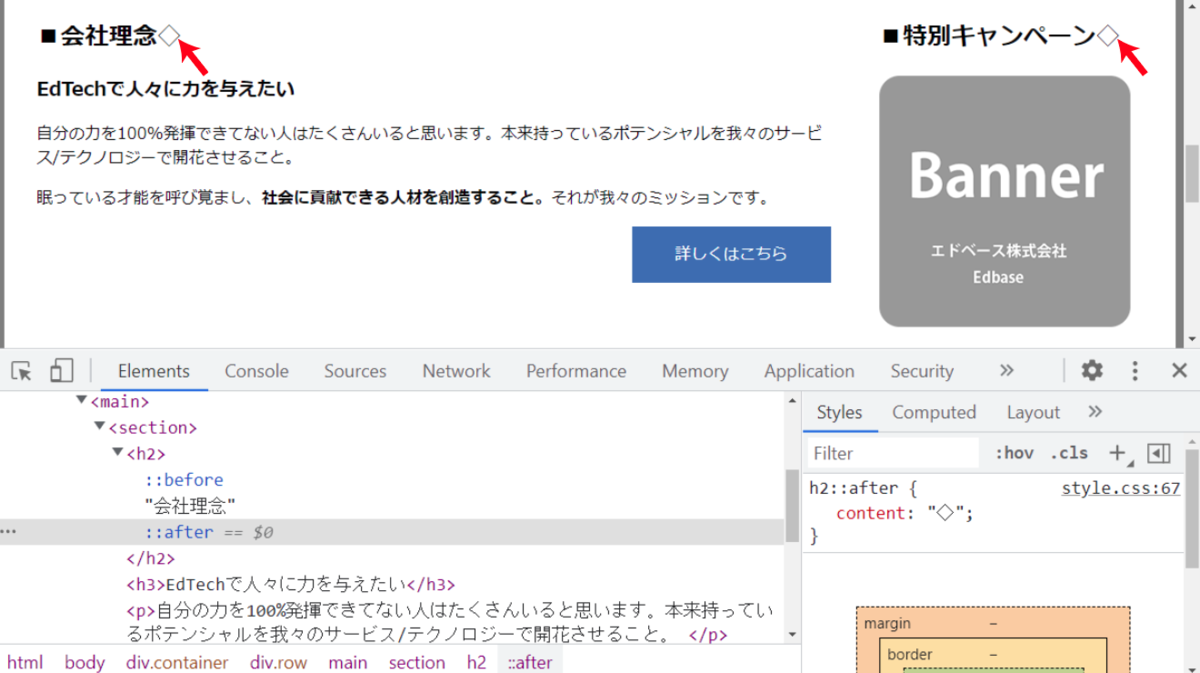Click the margin label in box model
This screenshot has width=1200, height=673.
888,623
